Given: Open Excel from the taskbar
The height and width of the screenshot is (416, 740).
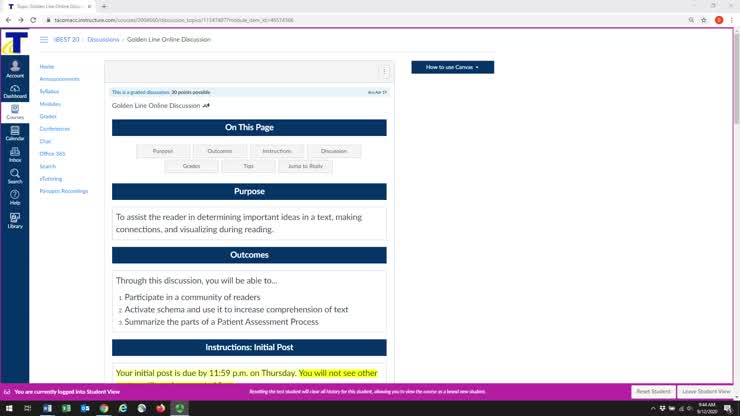Looking at the screenshot, I should coord(66,408).
